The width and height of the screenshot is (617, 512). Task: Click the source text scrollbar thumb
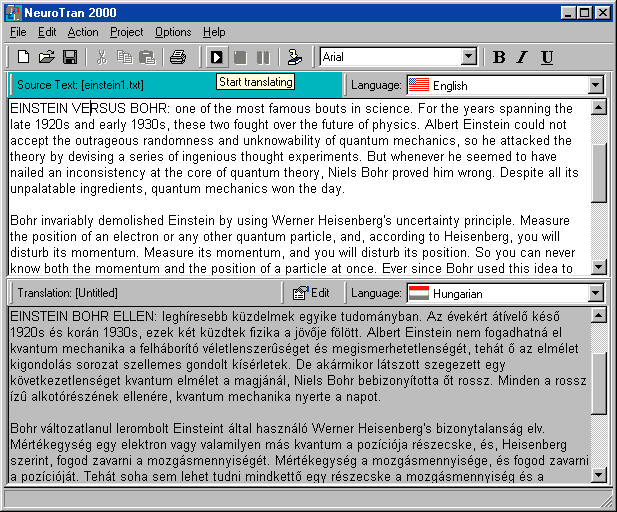click(599, 172)
